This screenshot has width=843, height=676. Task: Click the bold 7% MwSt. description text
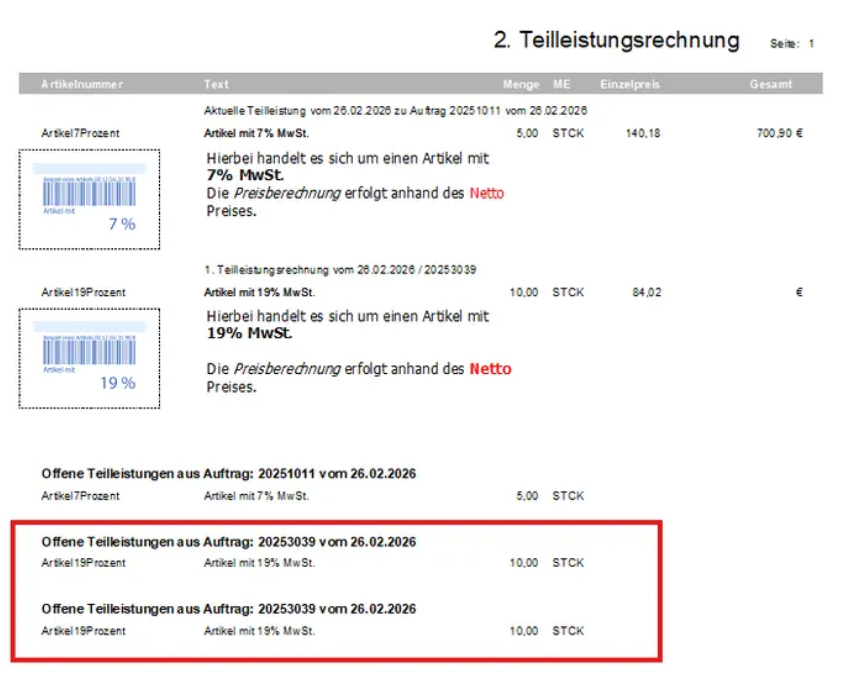coord(242,175)
